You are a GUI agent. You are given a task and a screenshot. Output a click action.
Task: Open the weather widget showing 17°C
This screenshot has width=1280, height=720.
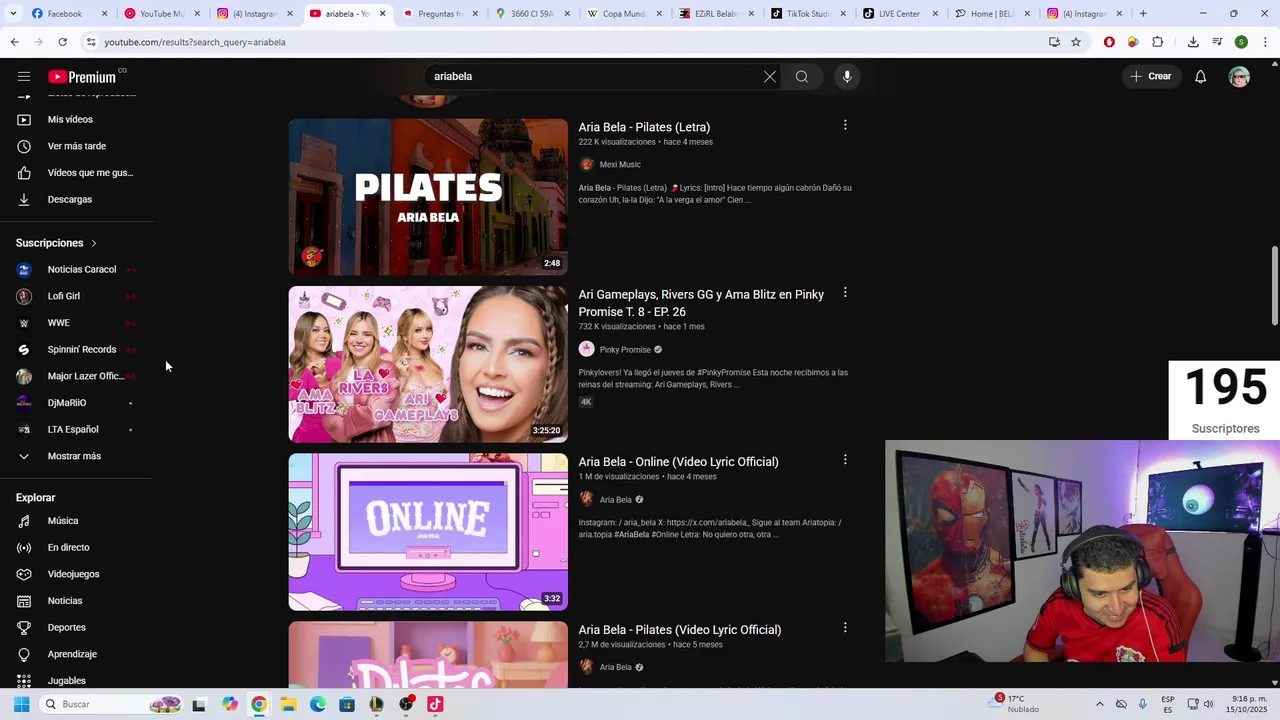(1013, 704)
